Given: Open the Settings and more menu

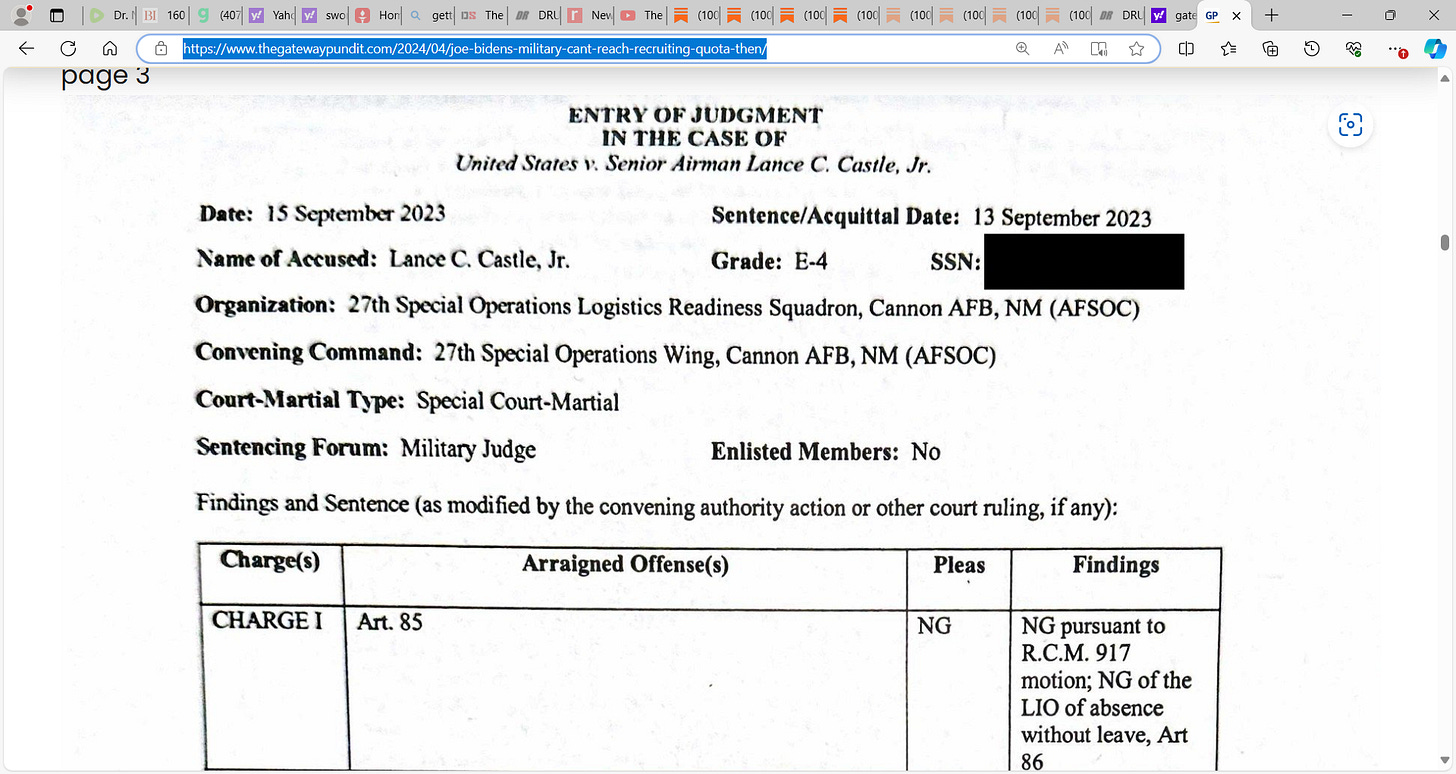Looking at the screenshot, I should 1396,48.
